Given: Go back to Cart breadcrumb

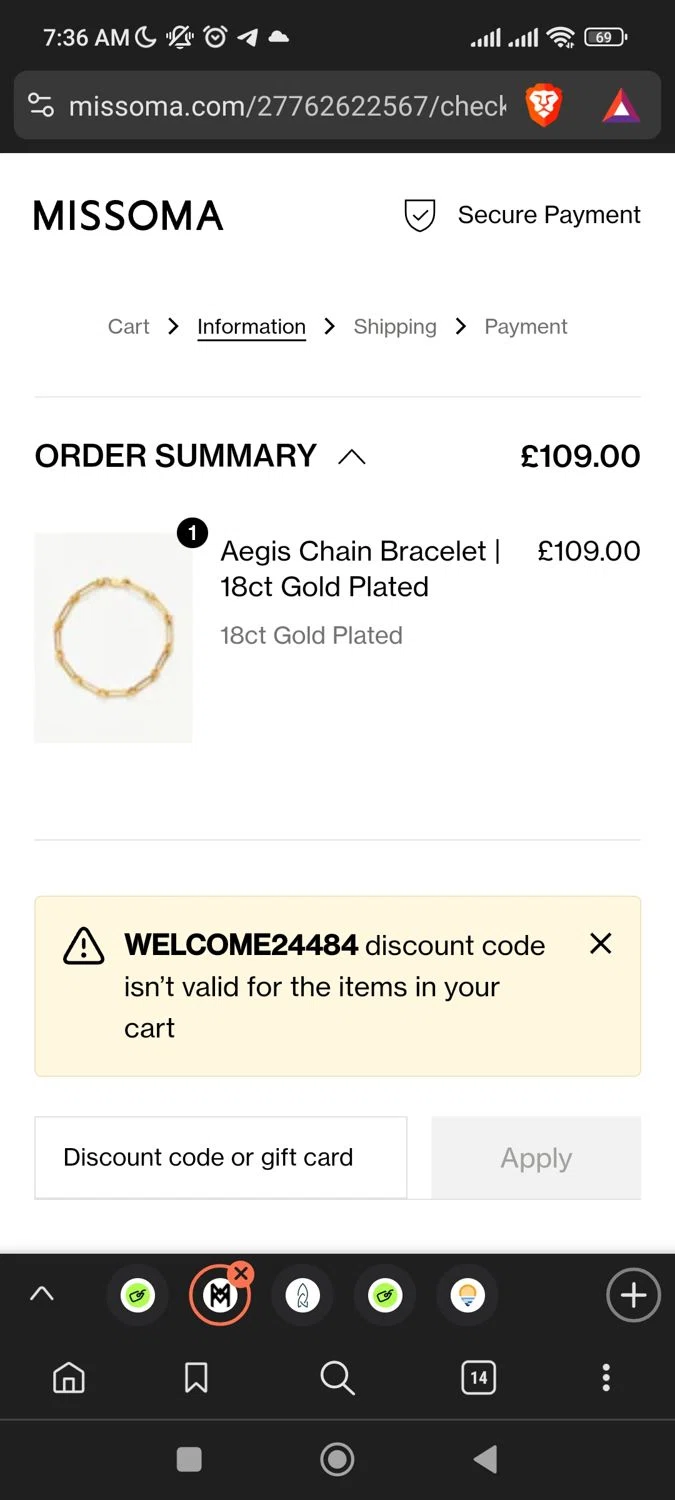Looking at the screenshot, I should tap(128, 327).
